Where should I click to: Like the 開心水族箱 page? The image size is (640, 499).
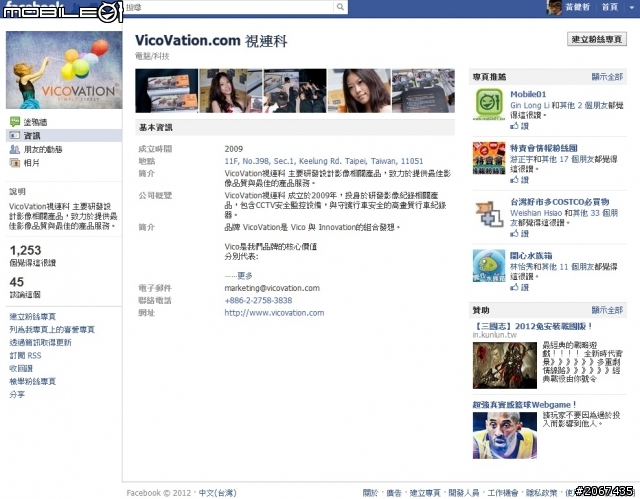(x=519, y=288)
